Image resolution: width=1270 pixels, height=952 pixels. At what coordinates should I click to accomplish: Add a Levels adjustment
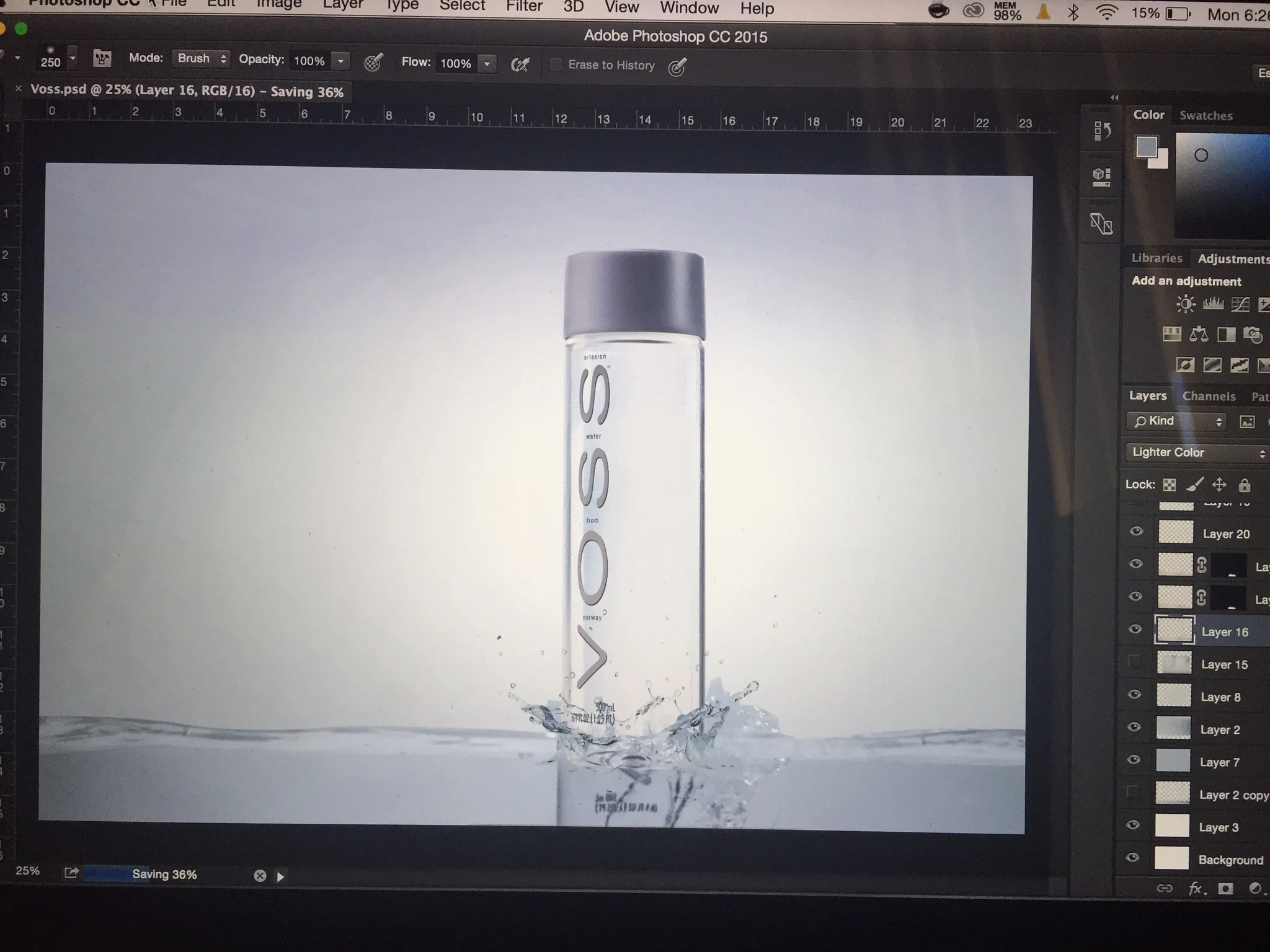(x=1213, y=304)
